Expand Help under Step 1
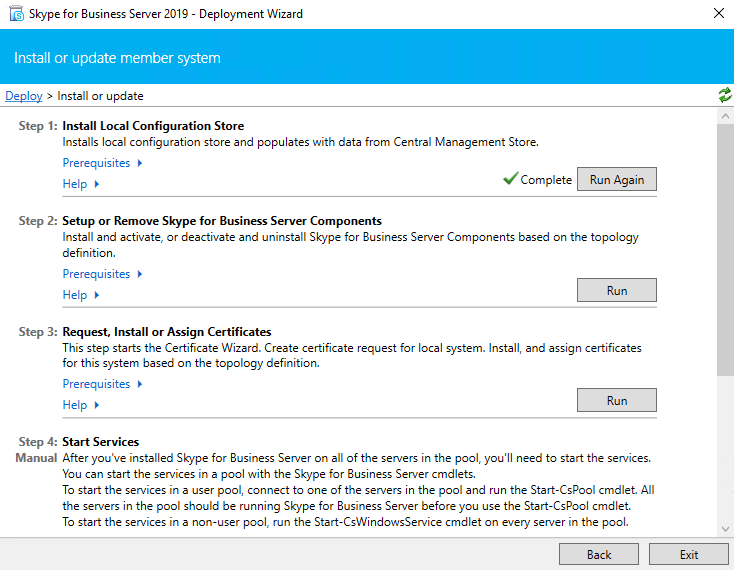Screen dimensions: 734x570 click(81, 184)
